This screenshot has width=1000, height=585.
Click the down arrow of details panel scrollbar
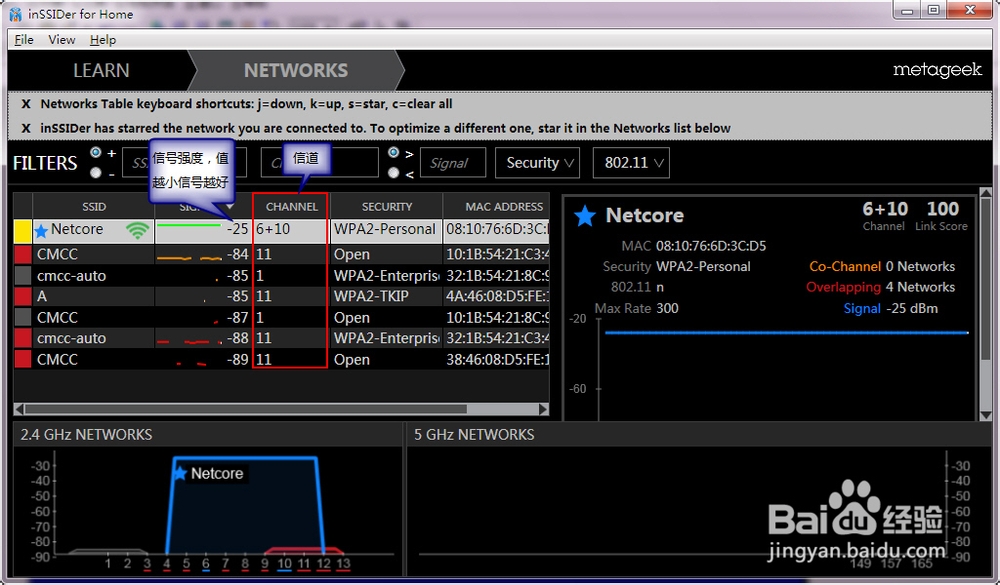pos(985,415)
